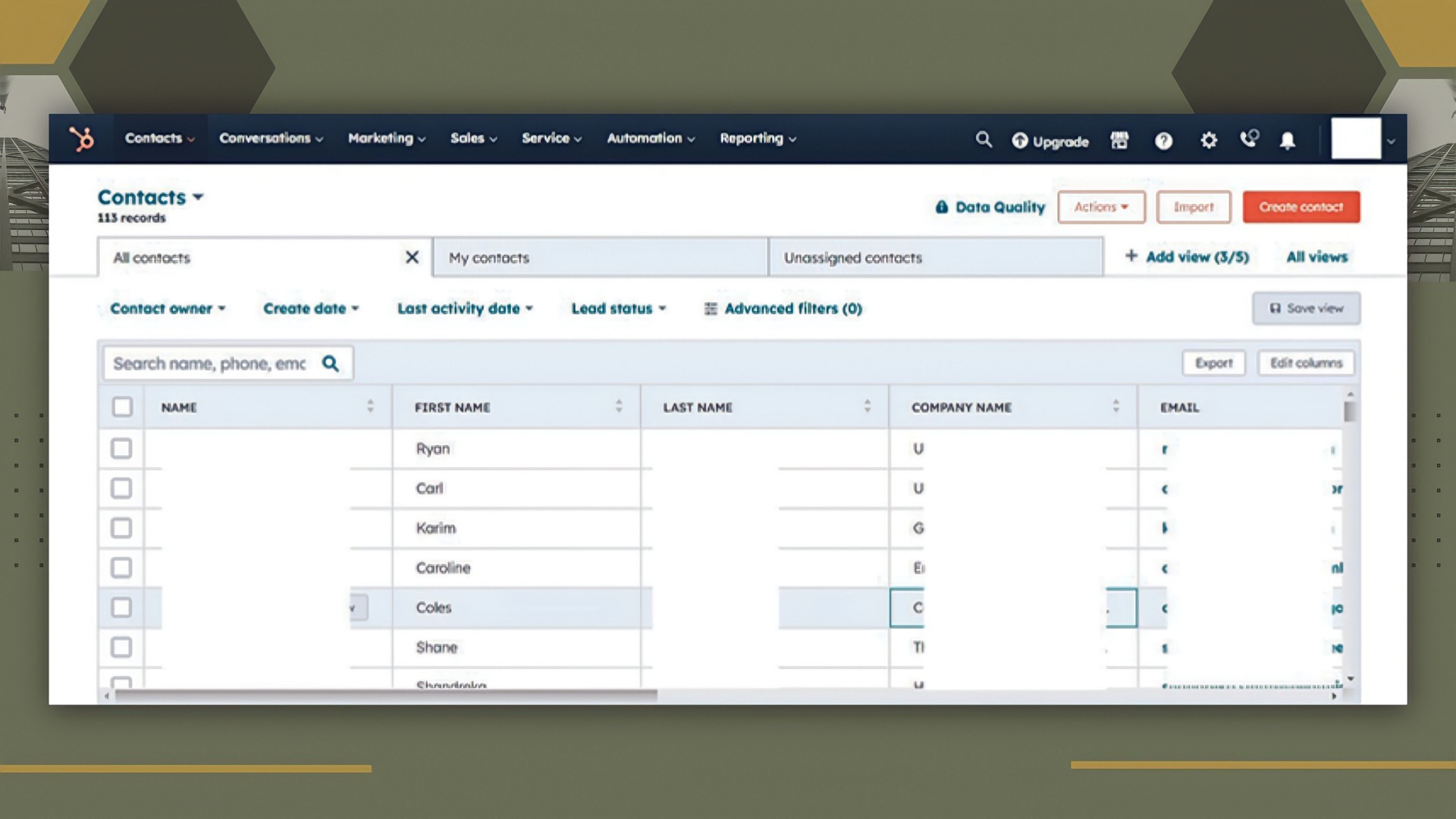The width and height of the screenshot is (1456, 819).
Task: Check the box for Ryan's row
Action: point(121,449)
